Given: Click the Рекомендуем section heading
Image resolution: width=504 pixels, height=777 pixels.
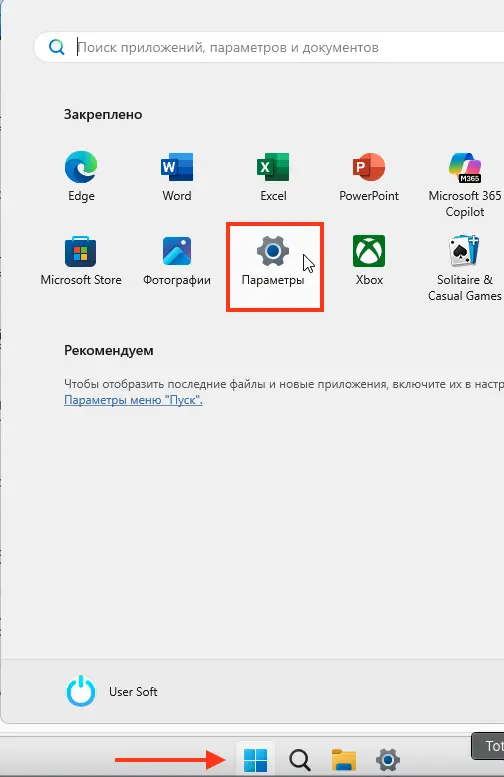Looking at the screenshot, I should 109,350.
